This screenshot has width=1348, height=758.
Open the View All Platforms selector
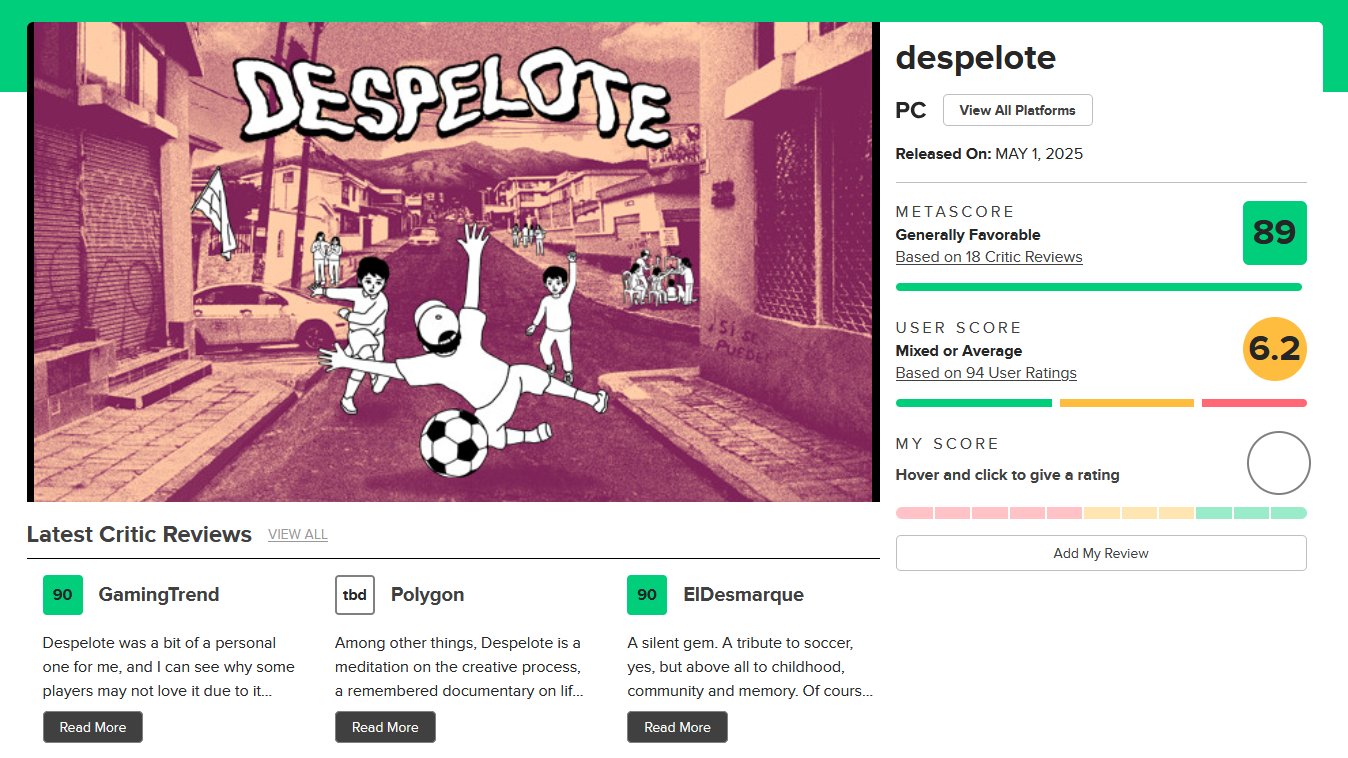(1017, 110)
